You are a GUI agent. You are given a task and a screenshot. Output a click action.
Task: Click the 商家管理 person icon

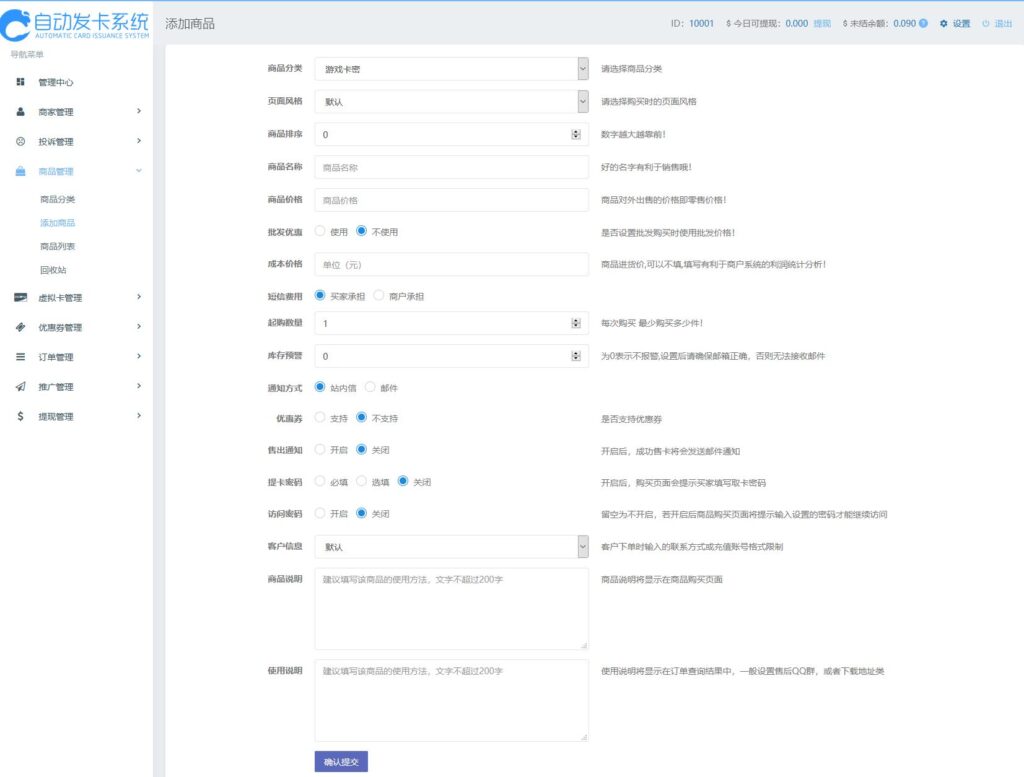[x=20, y=112]
